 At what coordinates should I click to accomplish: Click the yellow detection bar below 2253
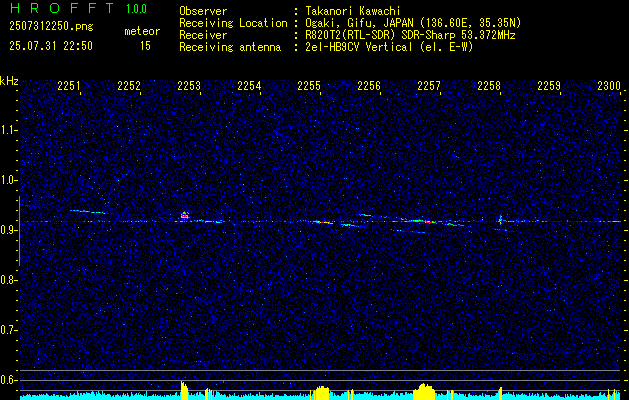tap(184, 391)
